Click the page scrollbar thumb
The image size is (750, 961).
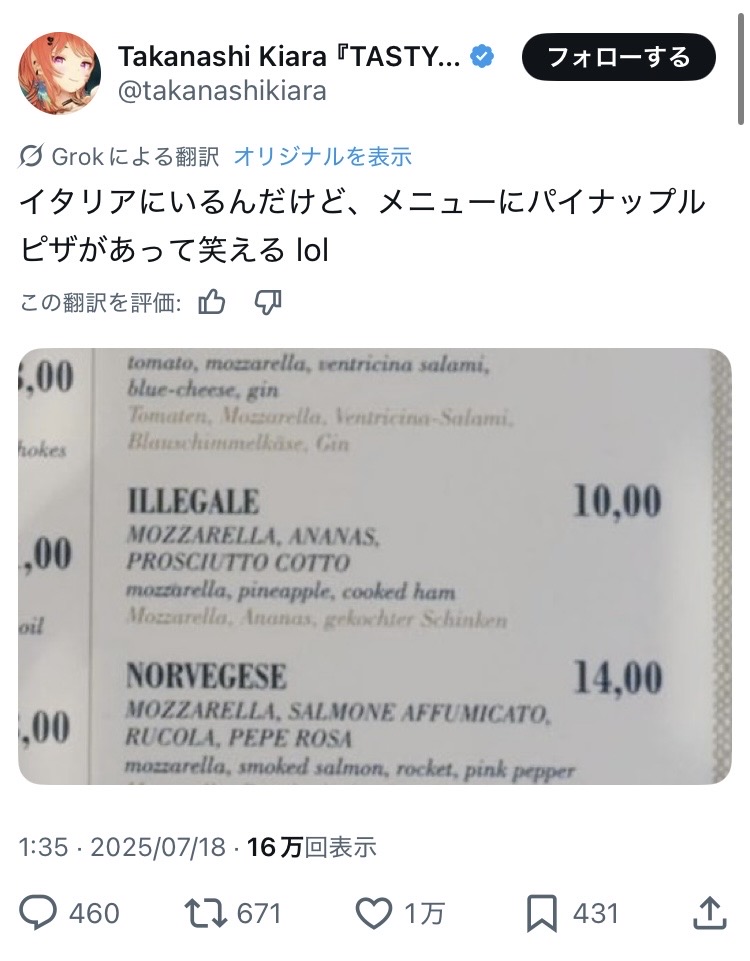pos(741,63)
